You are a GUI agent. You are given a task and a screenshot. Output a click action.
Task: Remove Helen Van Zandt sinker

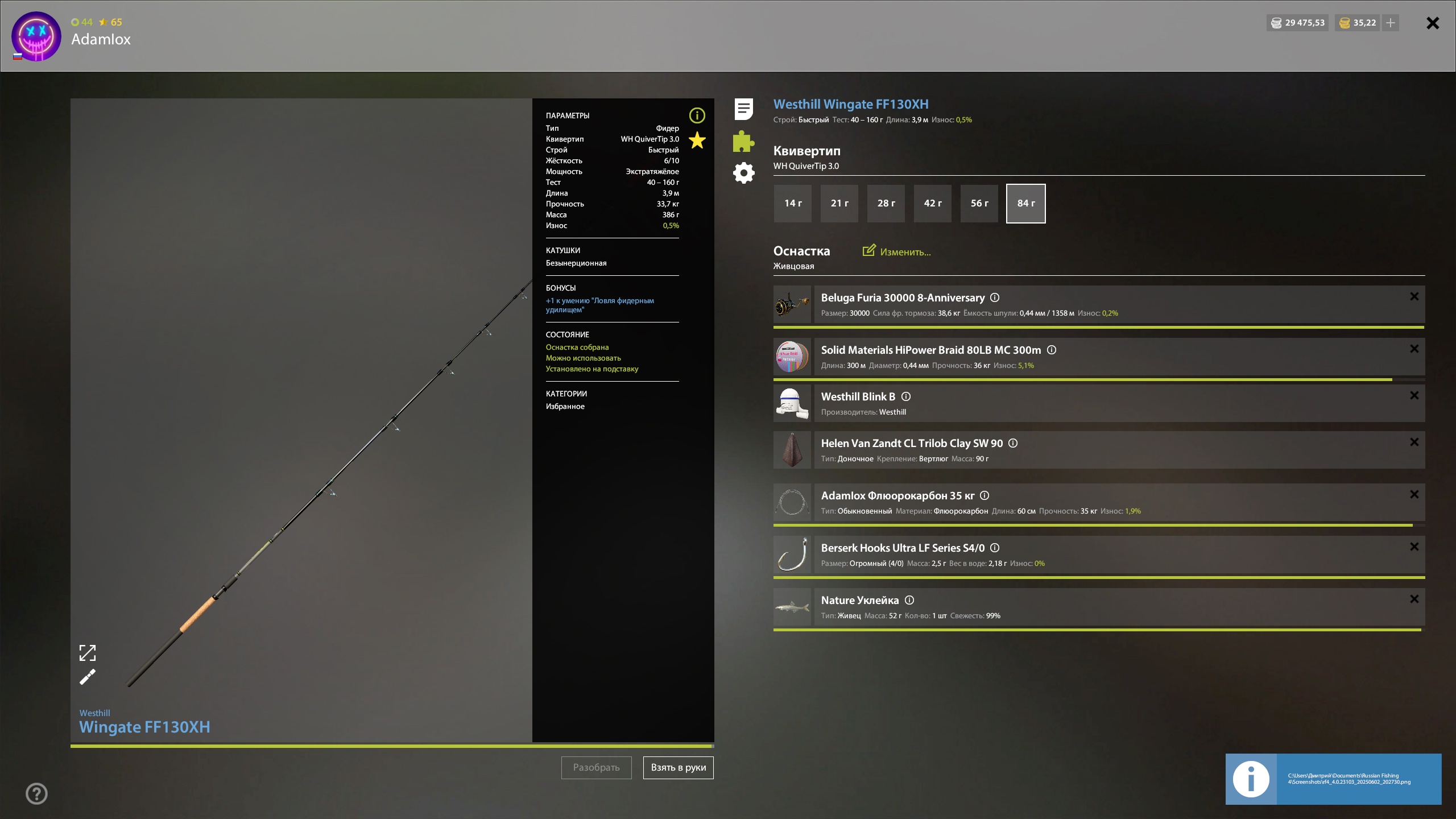(1414, 442)
